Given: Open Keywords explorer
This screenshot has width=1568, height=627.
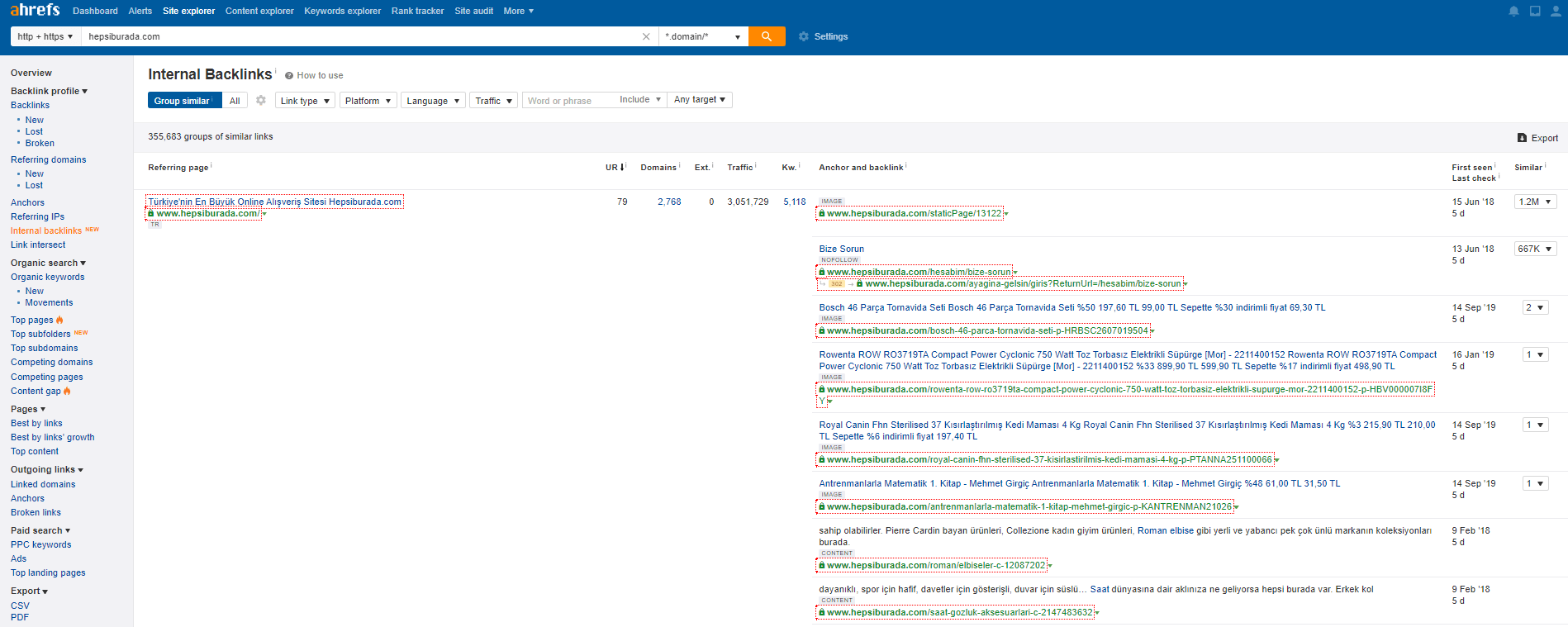Looking at the screenshot, I should [343, 11].
